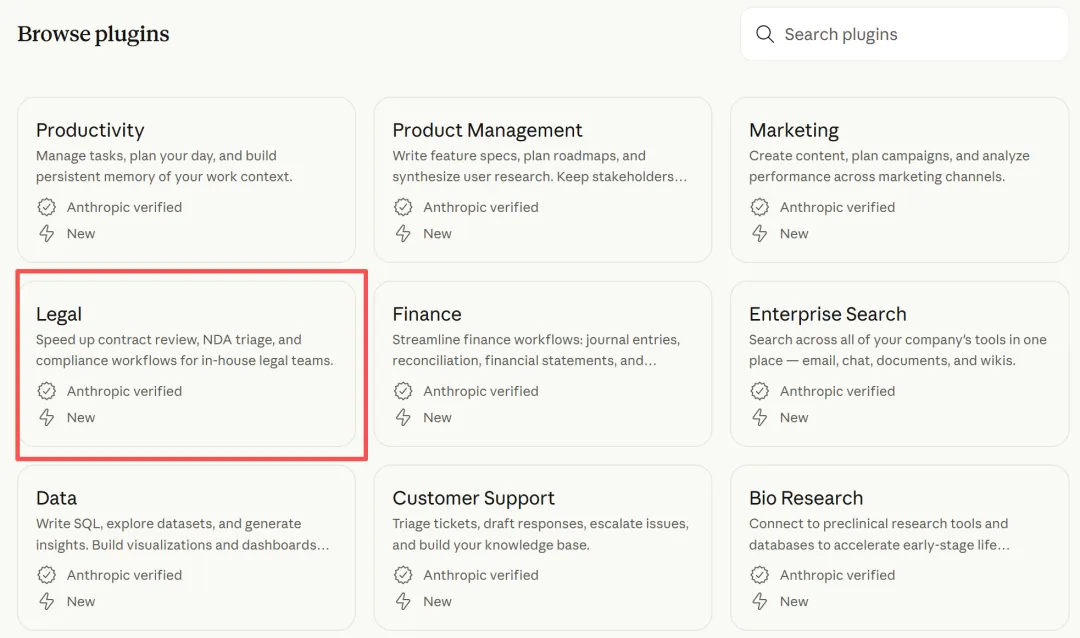Screen dimensions: 1080x638
Task: Click the lightning New icon under Legal
Action: pyautogui.click(x=46, y=417)
